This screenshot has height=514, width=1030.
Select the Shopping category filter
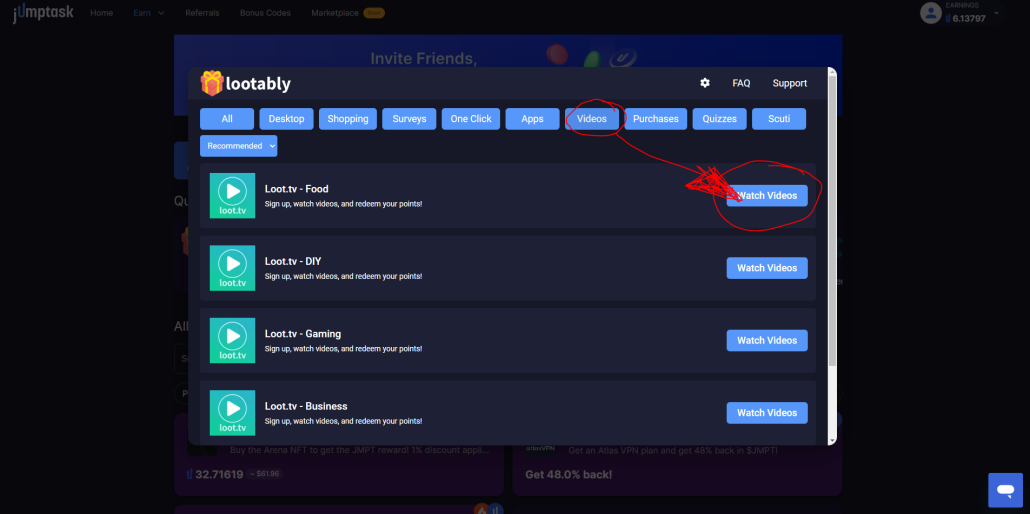click(x=348, y=119)
